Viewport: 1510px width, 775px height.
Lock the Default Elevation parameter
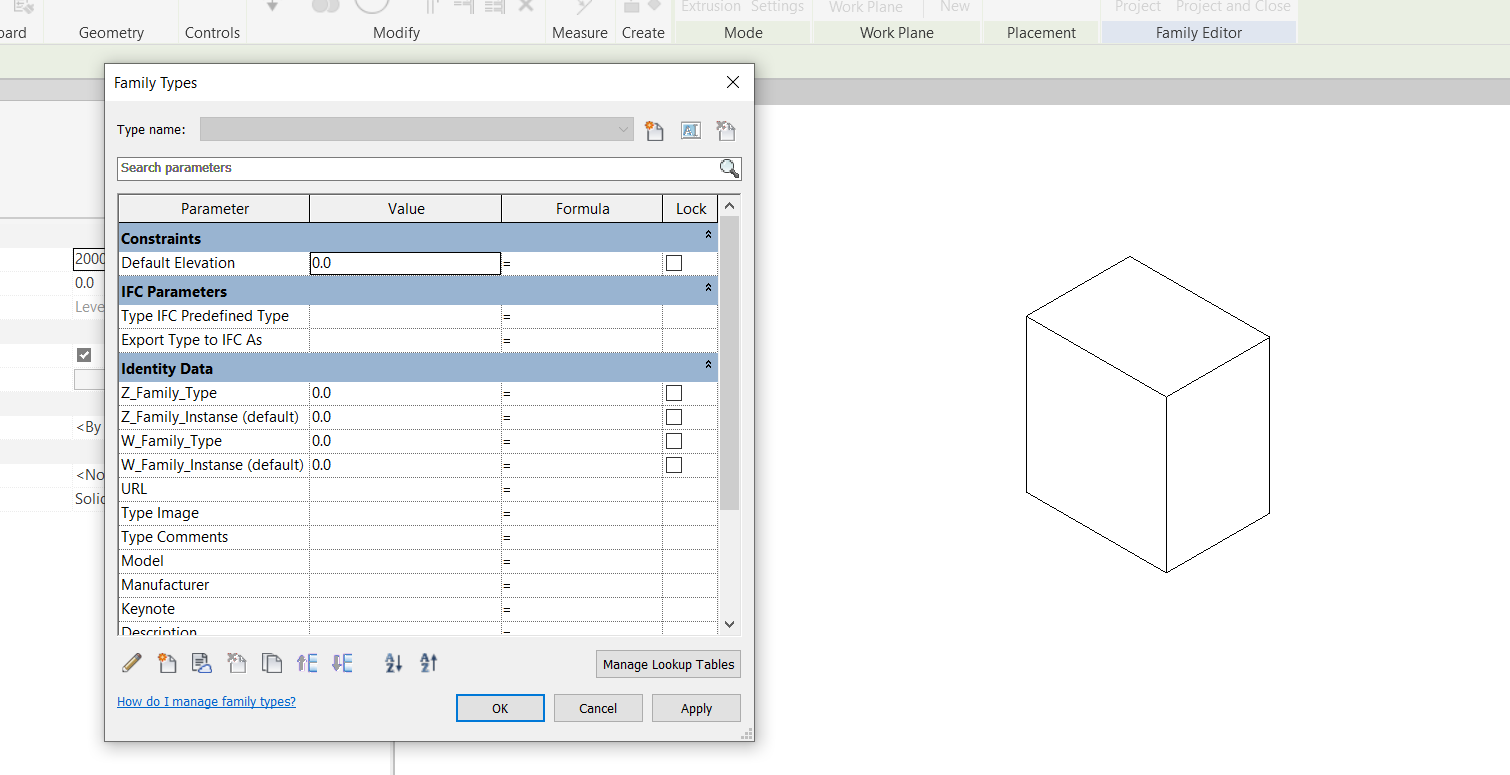pos(673,262)
